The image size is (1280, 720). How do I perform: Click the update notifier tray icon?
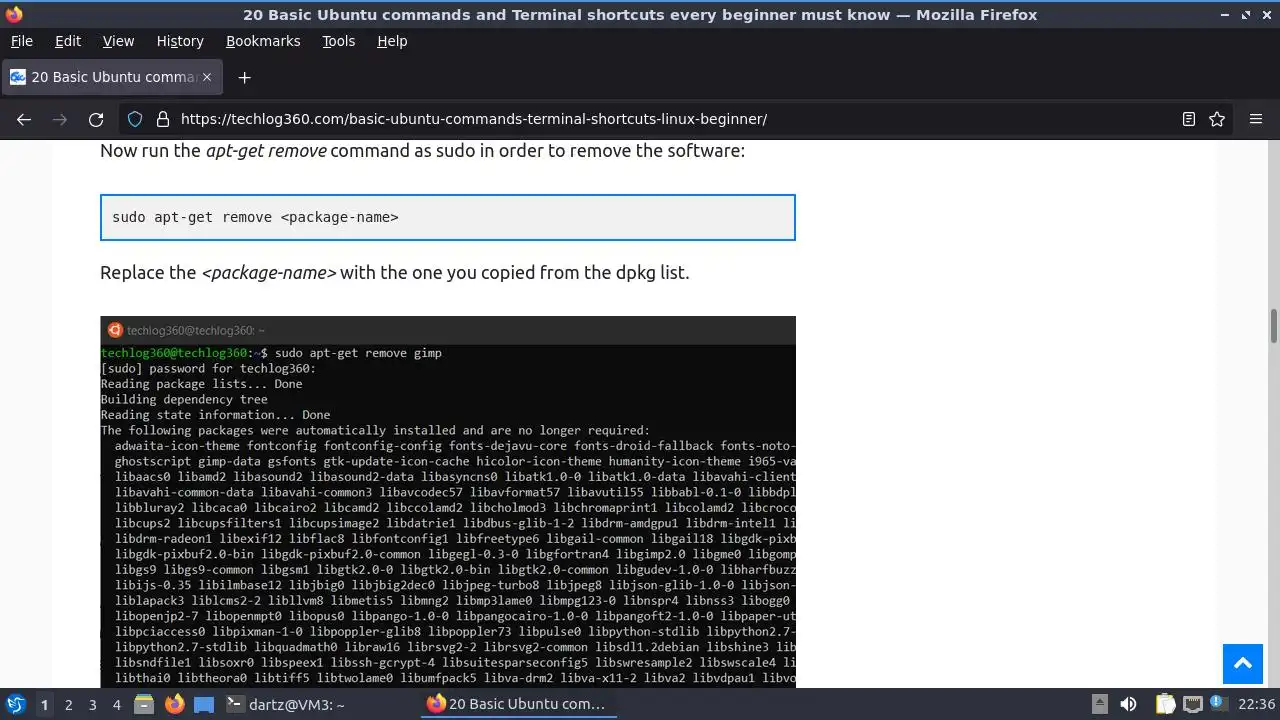(x=1217, y=704)
